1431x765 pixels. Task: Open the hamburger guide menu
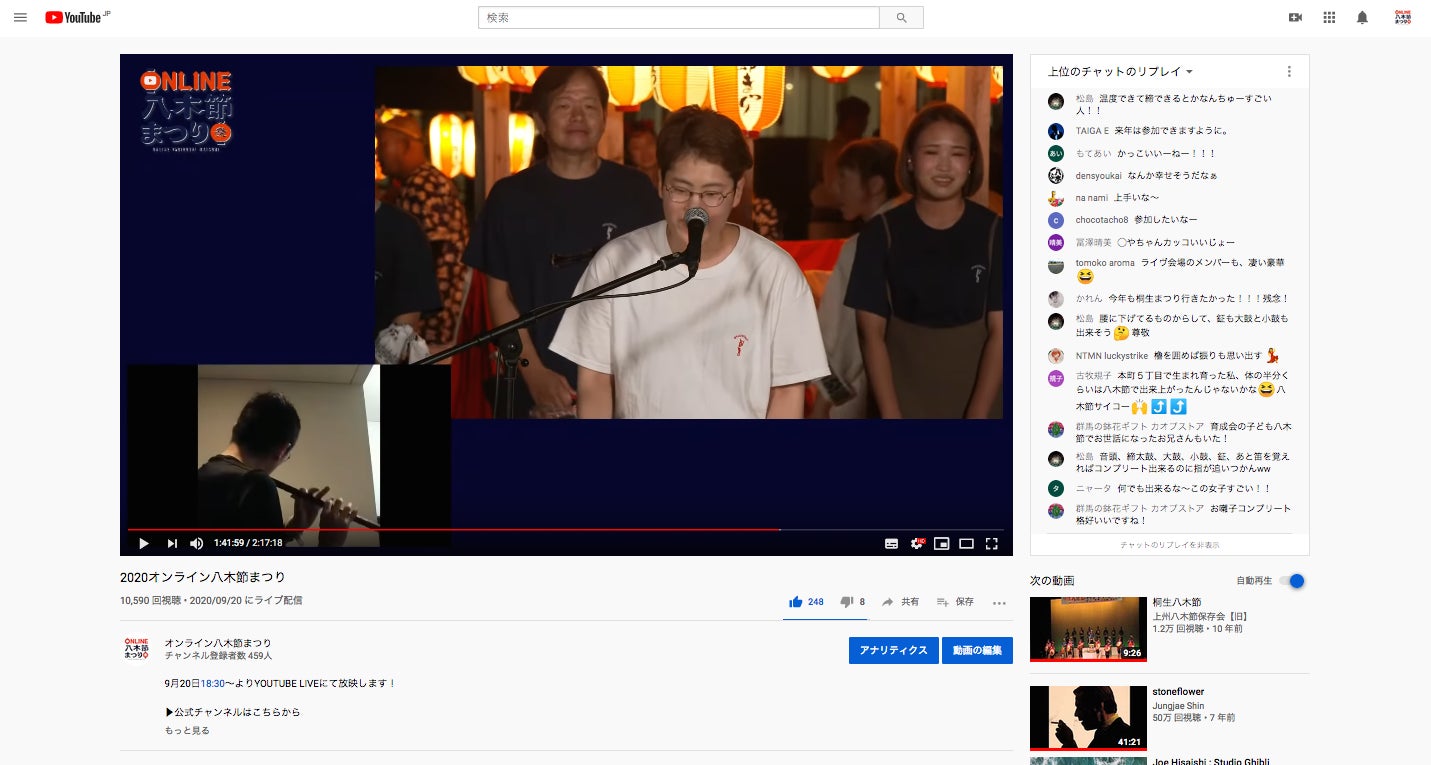[x=20, y=17]
